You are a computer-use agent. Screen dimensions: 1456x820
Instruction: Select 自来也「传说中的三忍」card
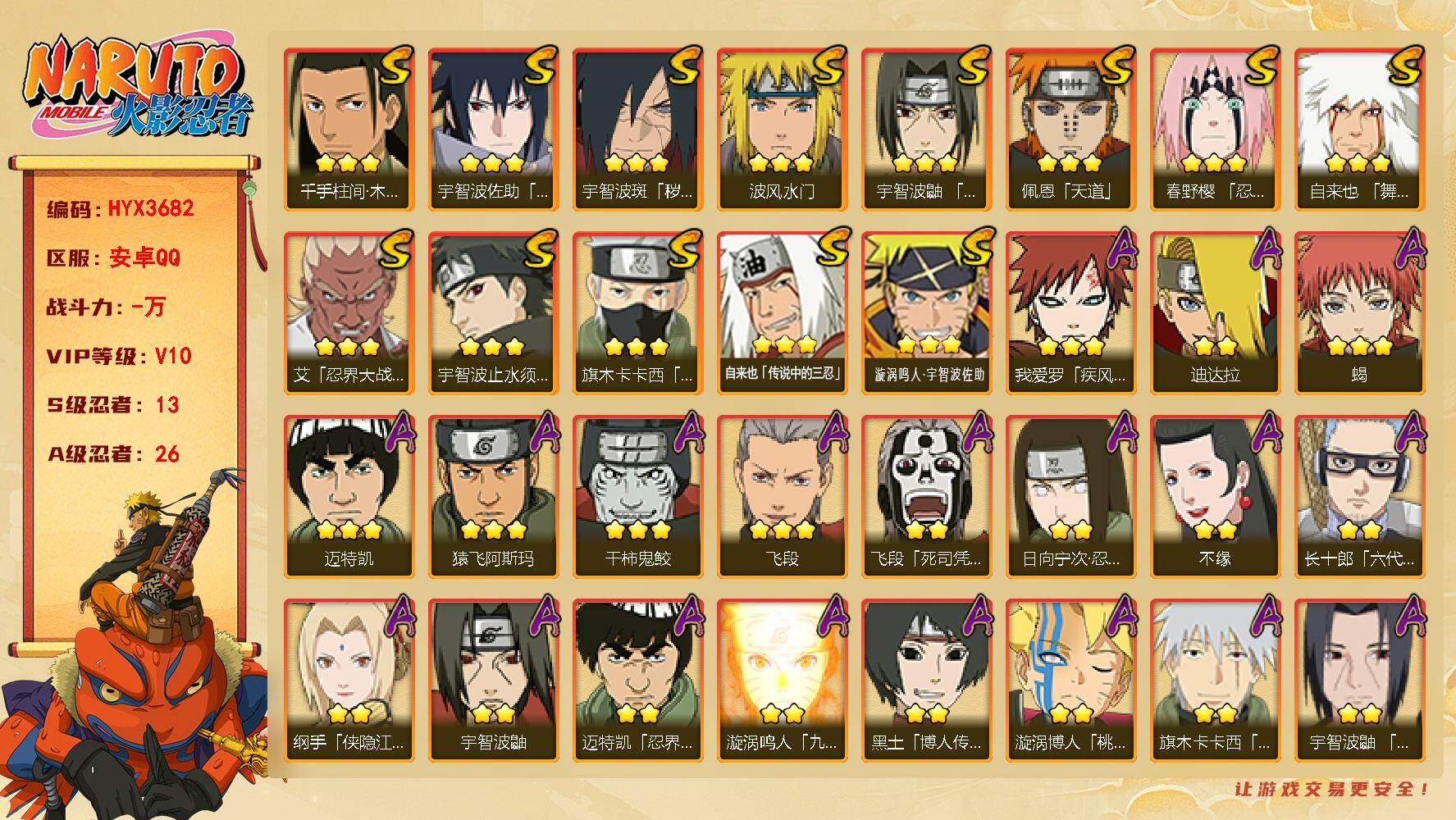coord(782,313)
